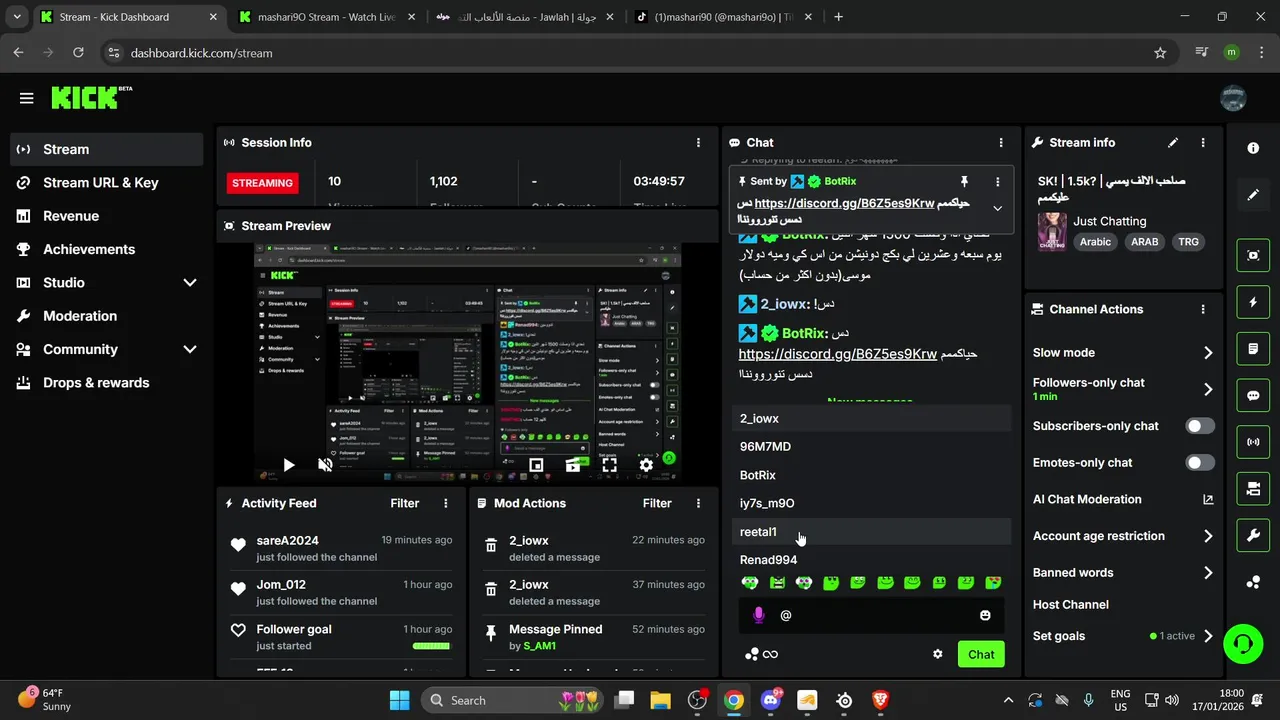Click the Arabic tag chip

tap(1095, 242)
